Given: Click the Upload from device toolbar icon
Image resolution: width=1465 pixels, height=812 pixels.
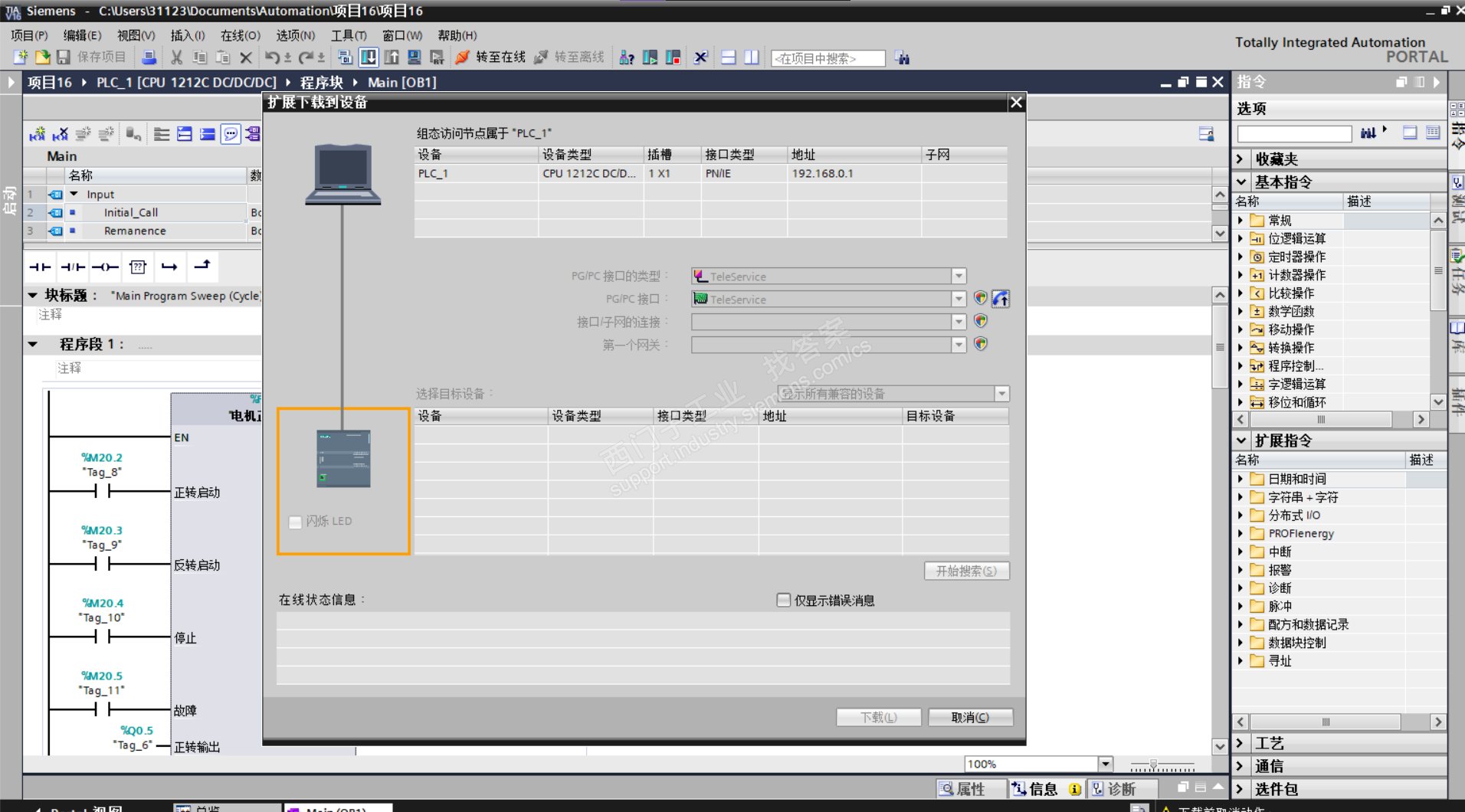Looking at the screenshot, I should [x=392, y=57].
